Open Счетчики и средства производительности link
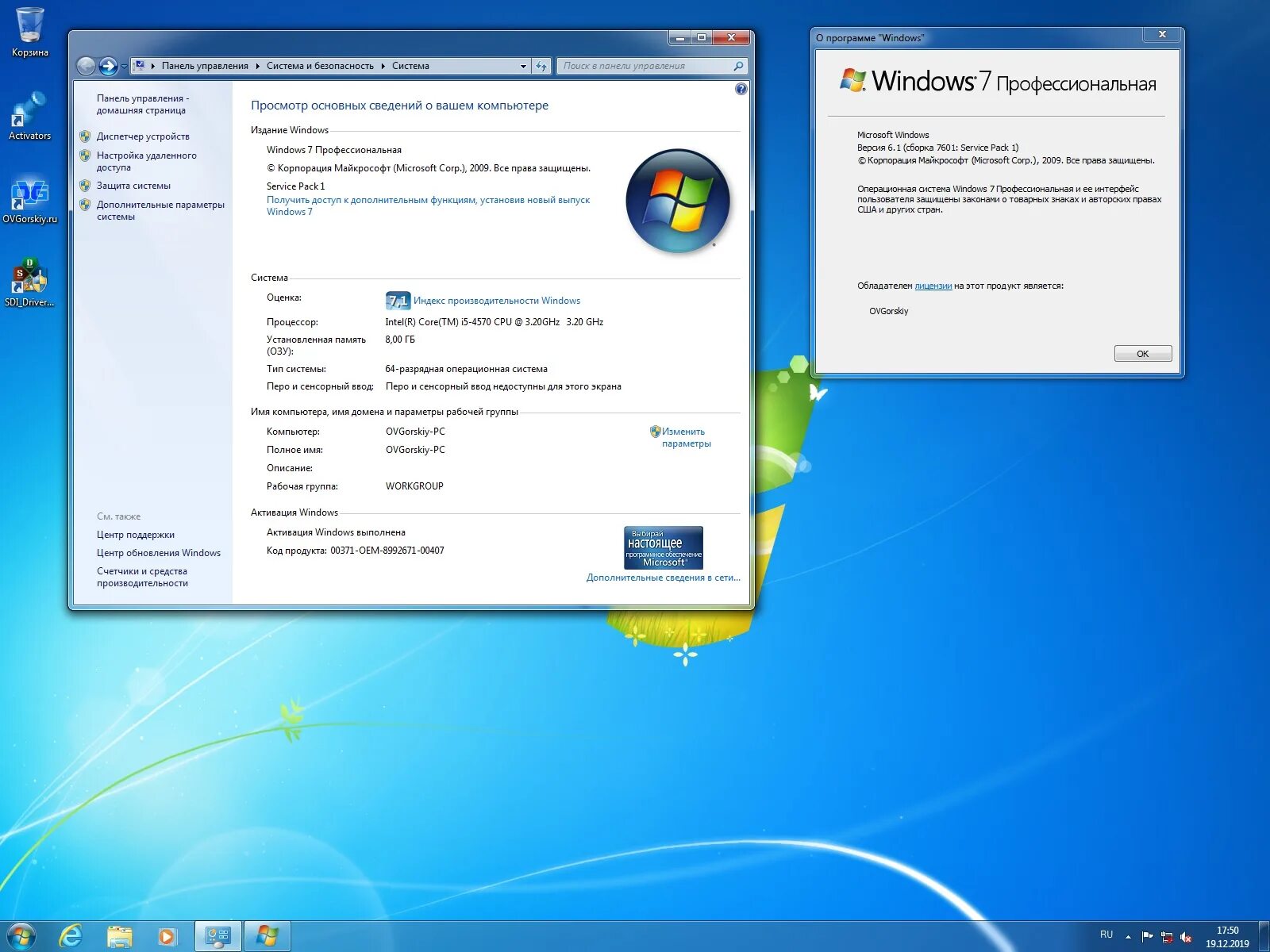This screenshot has height=952, width=1270. tap(142, 577)
